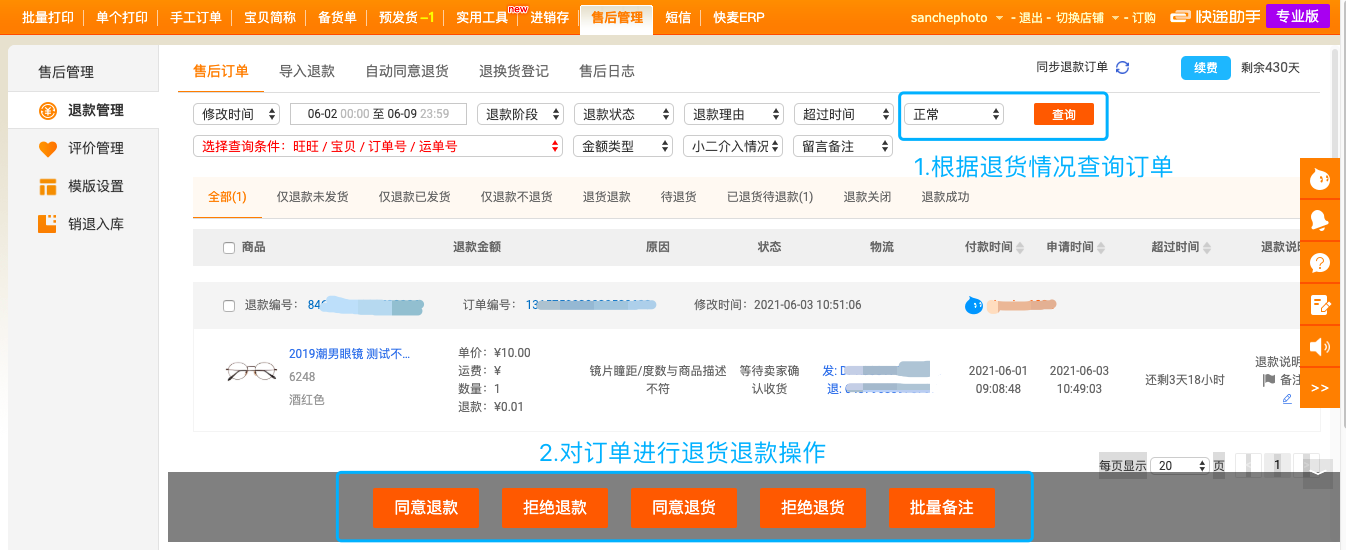Image resolution: width=1346 pixels, height=550 pixels.
Task: Open the mascot assistant icon in the side panel
Action: [1319, 179]
